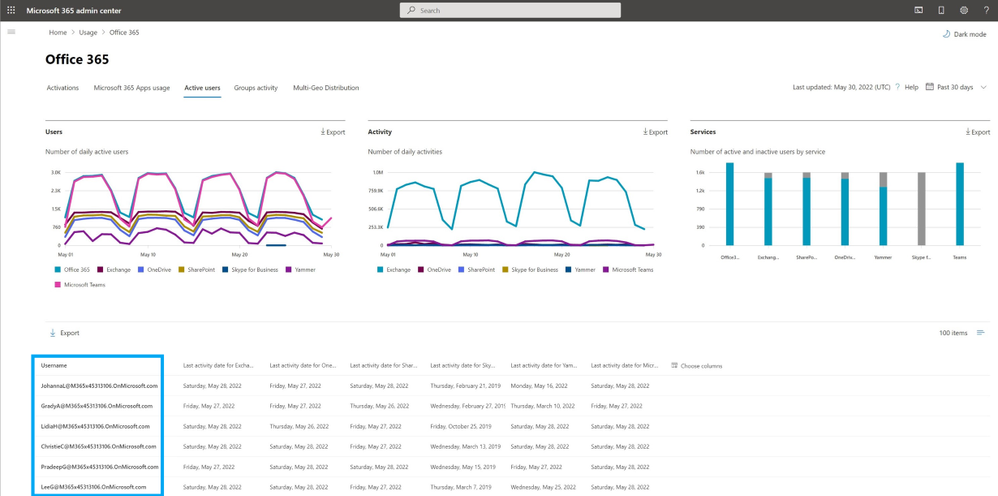The width and height of the screenshot is (998, 496).
Task: Switch to Microsoft 365 Apps usage tab
Action: (x=132, y=88)
